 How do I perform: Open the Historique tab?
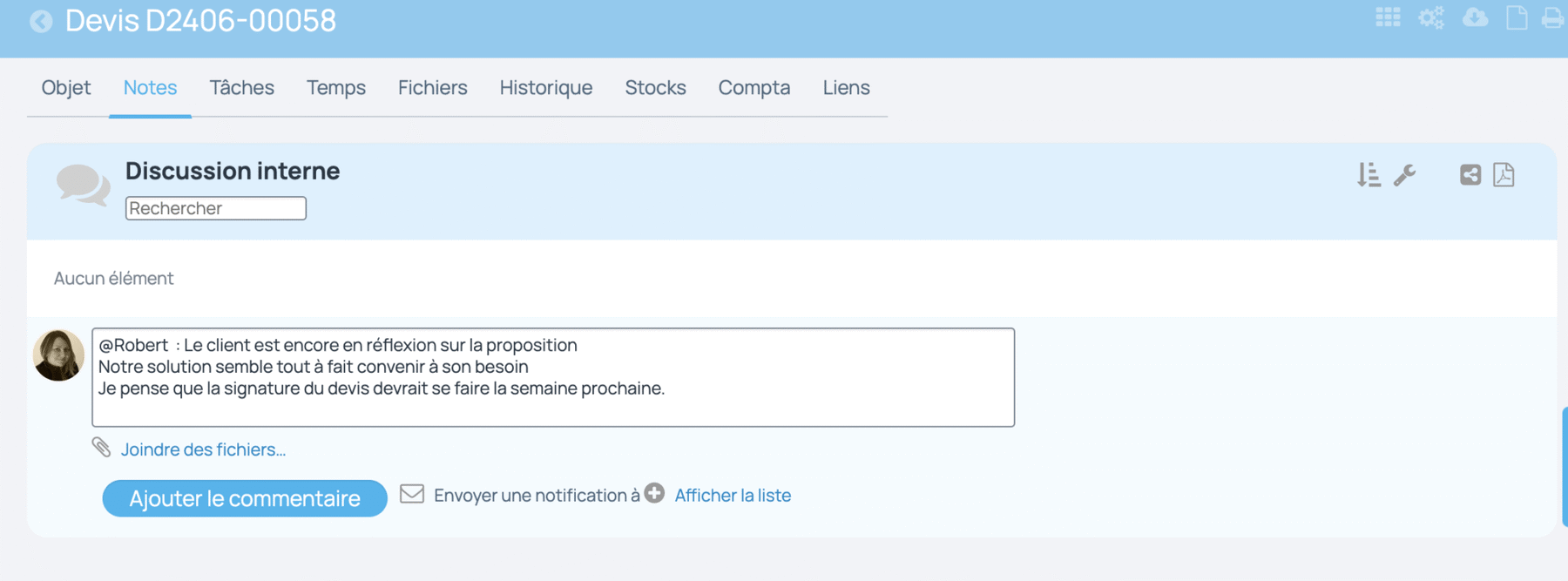tap(546, 87)
